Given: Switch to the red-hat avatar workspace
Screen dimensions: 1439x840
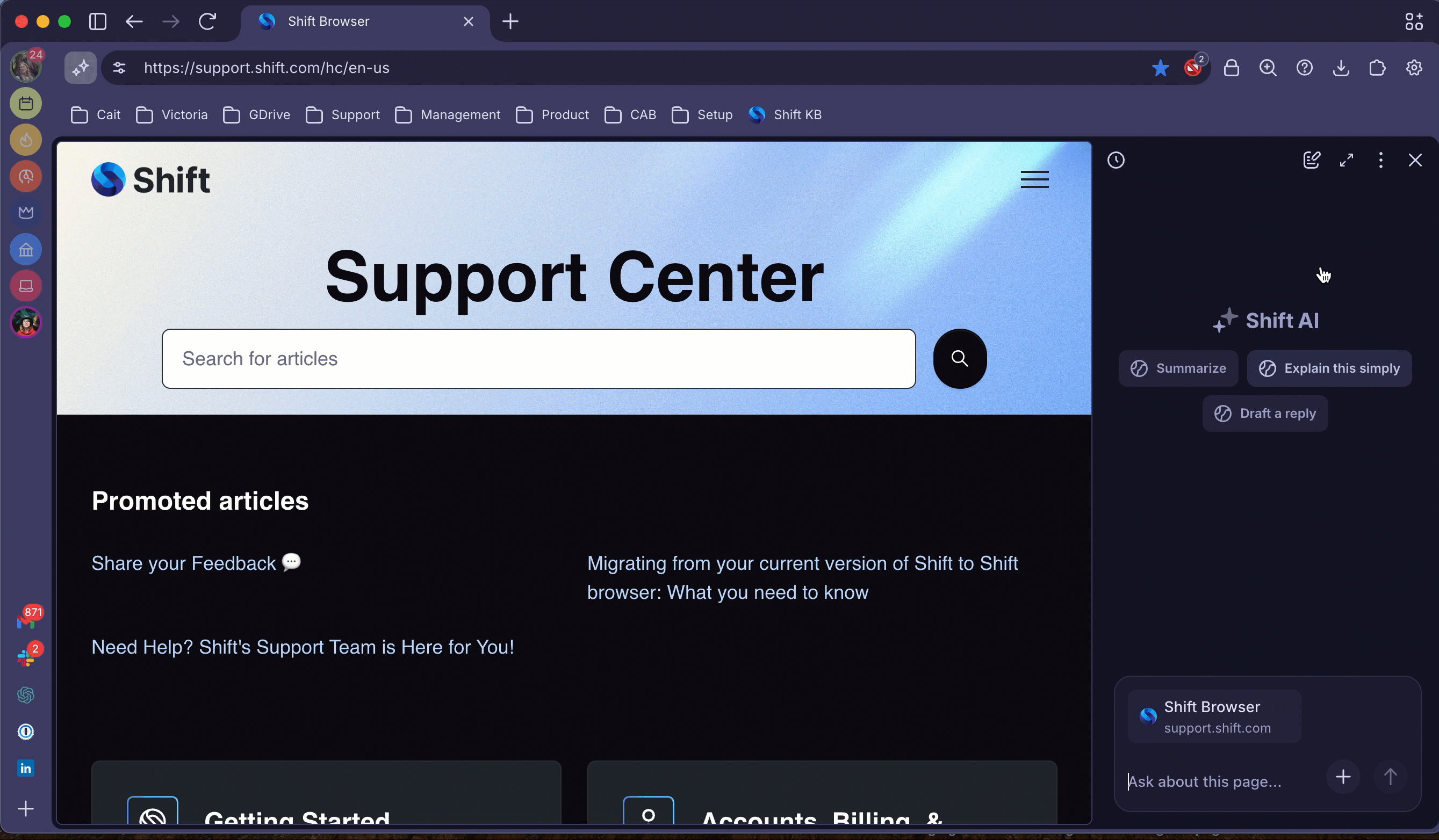Looking at the screenshot, I should click(x=26, y=322).
